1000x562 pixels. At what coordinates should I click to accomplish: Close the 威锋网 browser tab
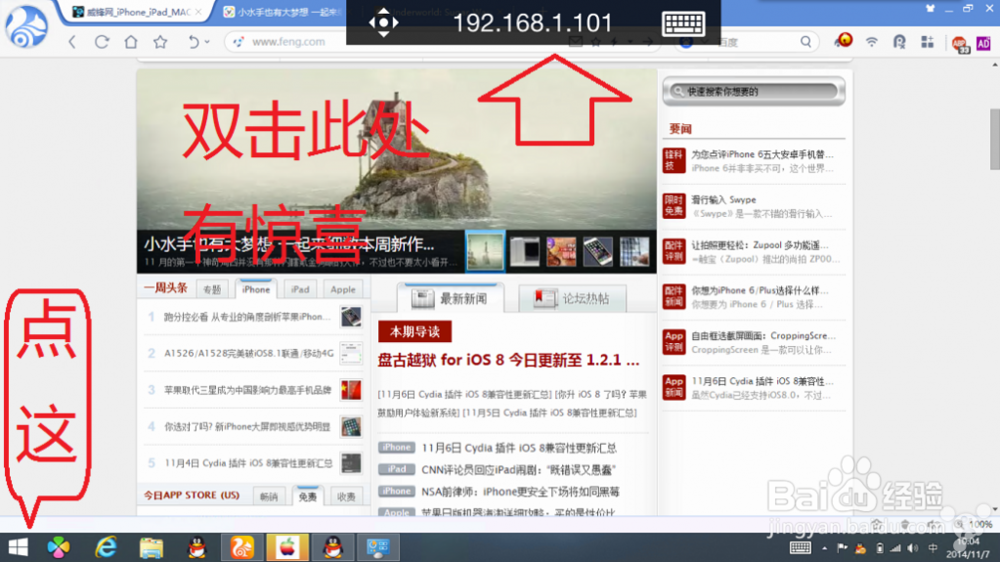198,11
